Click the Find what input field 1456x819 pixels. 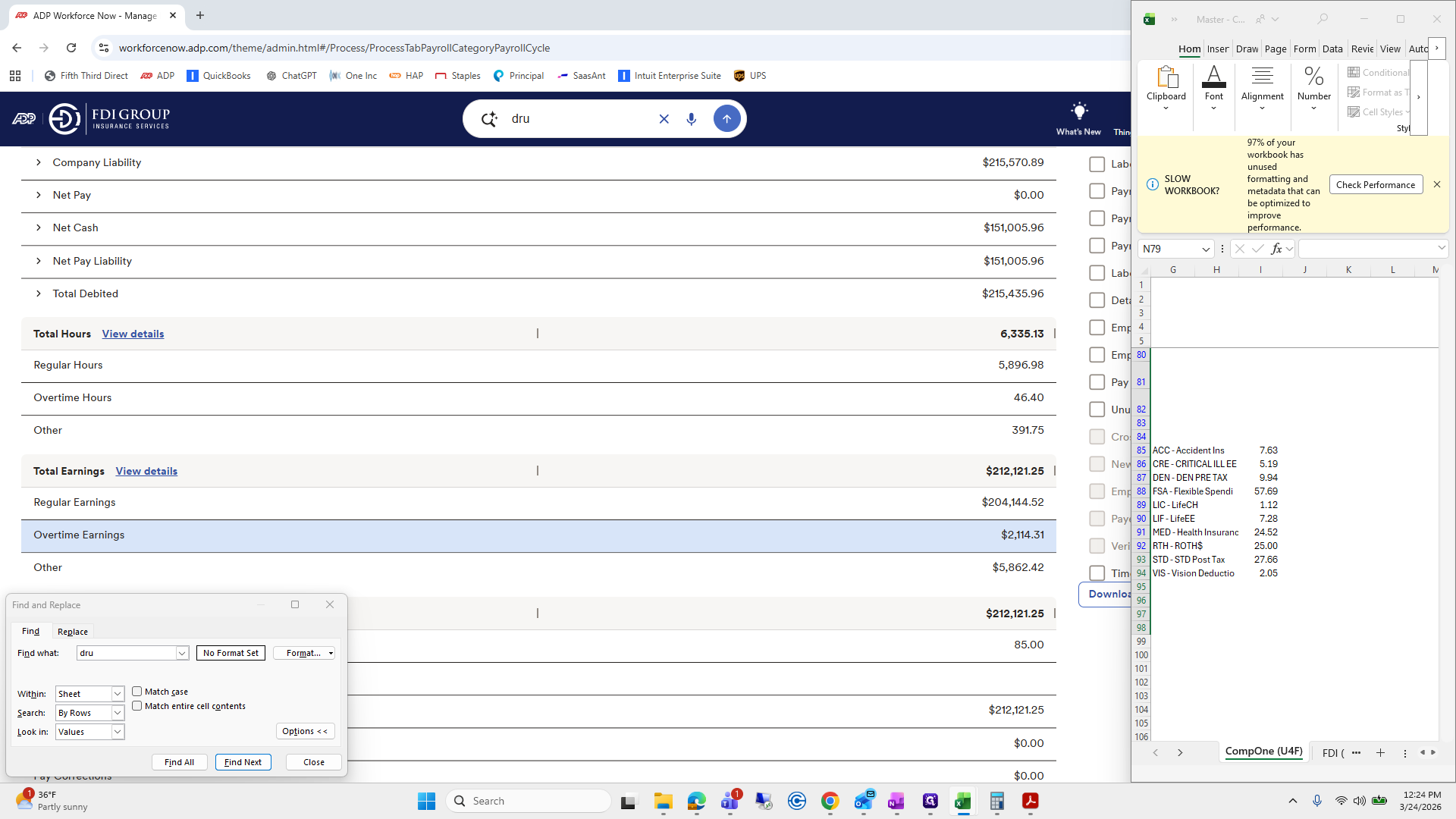coord(126,653)
